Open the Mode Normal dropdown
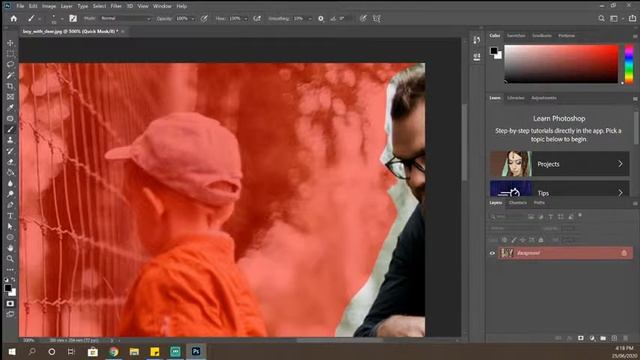This screenshot has height=360, width=640. (x=126, y=18)
